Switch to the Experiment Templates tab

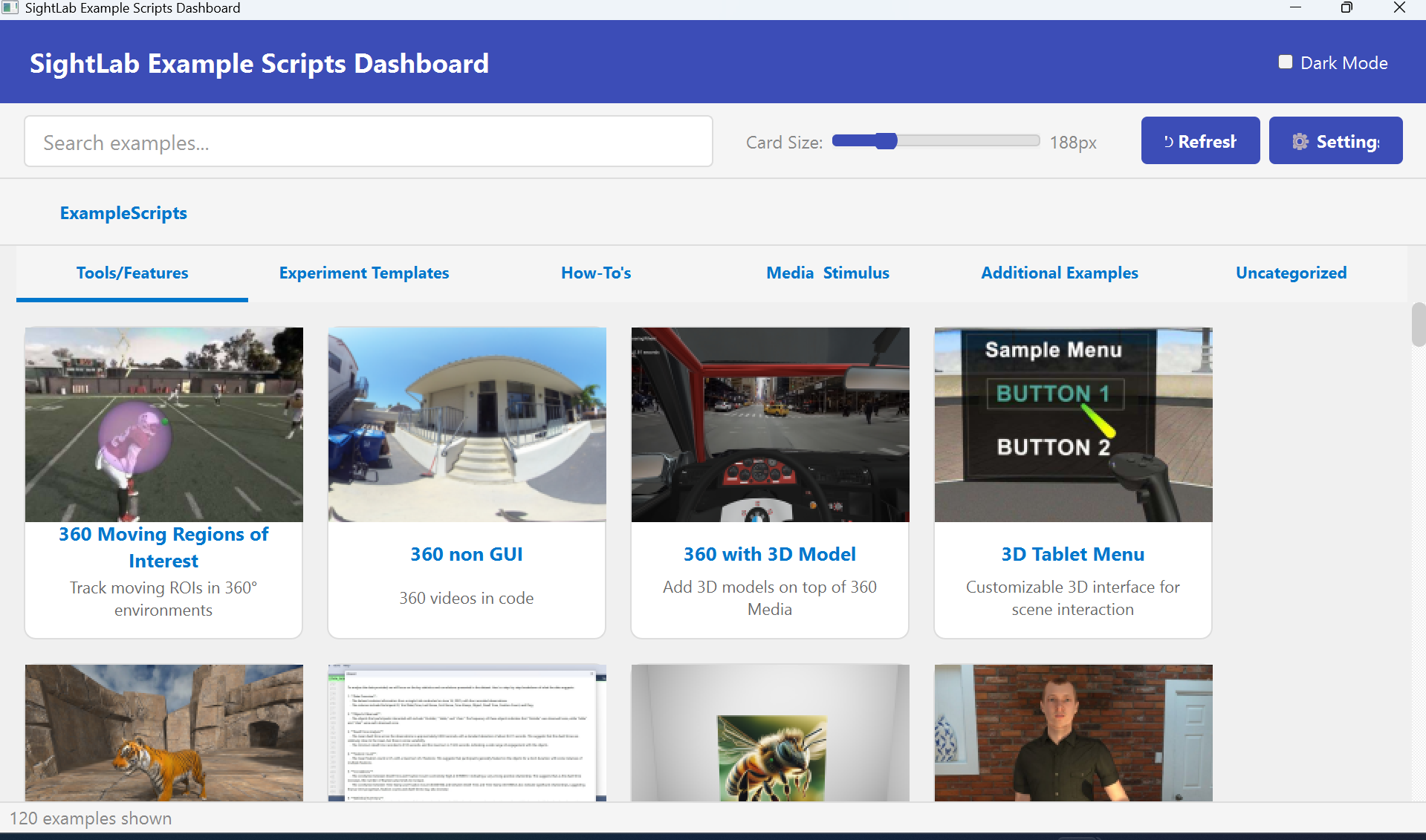coord(363,273)
